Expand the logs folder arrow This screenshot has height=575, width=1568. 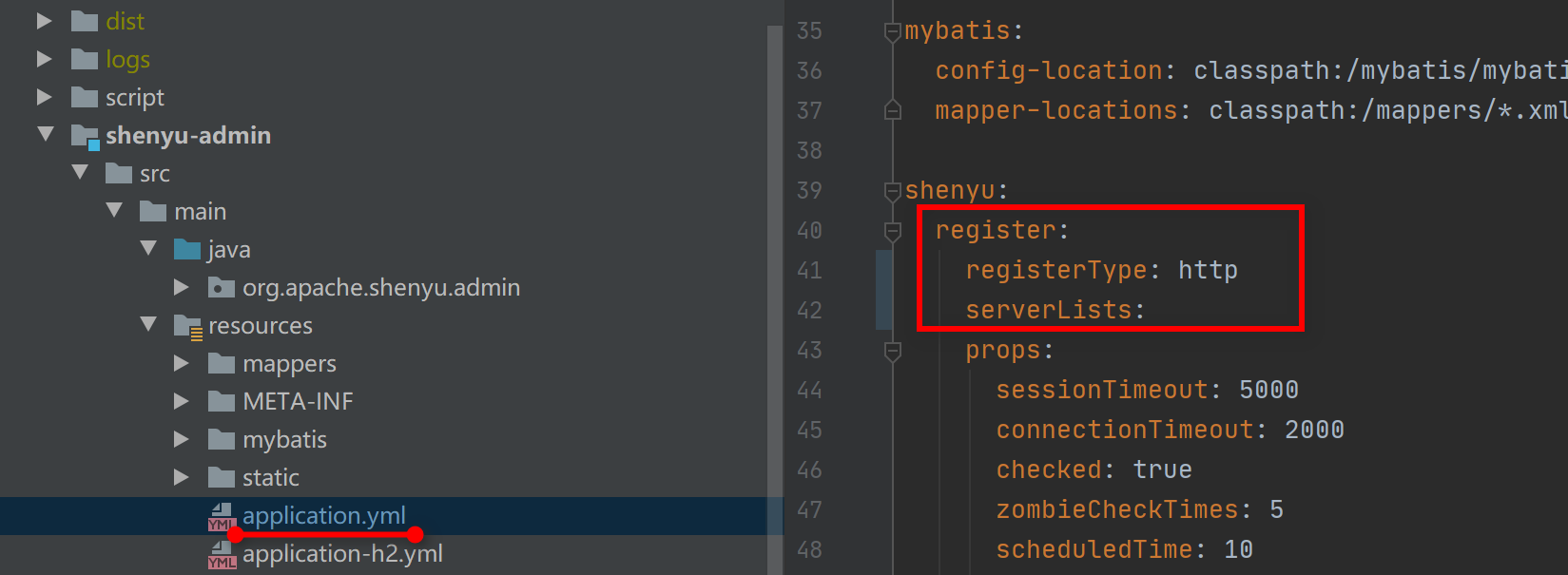point(44,59)
